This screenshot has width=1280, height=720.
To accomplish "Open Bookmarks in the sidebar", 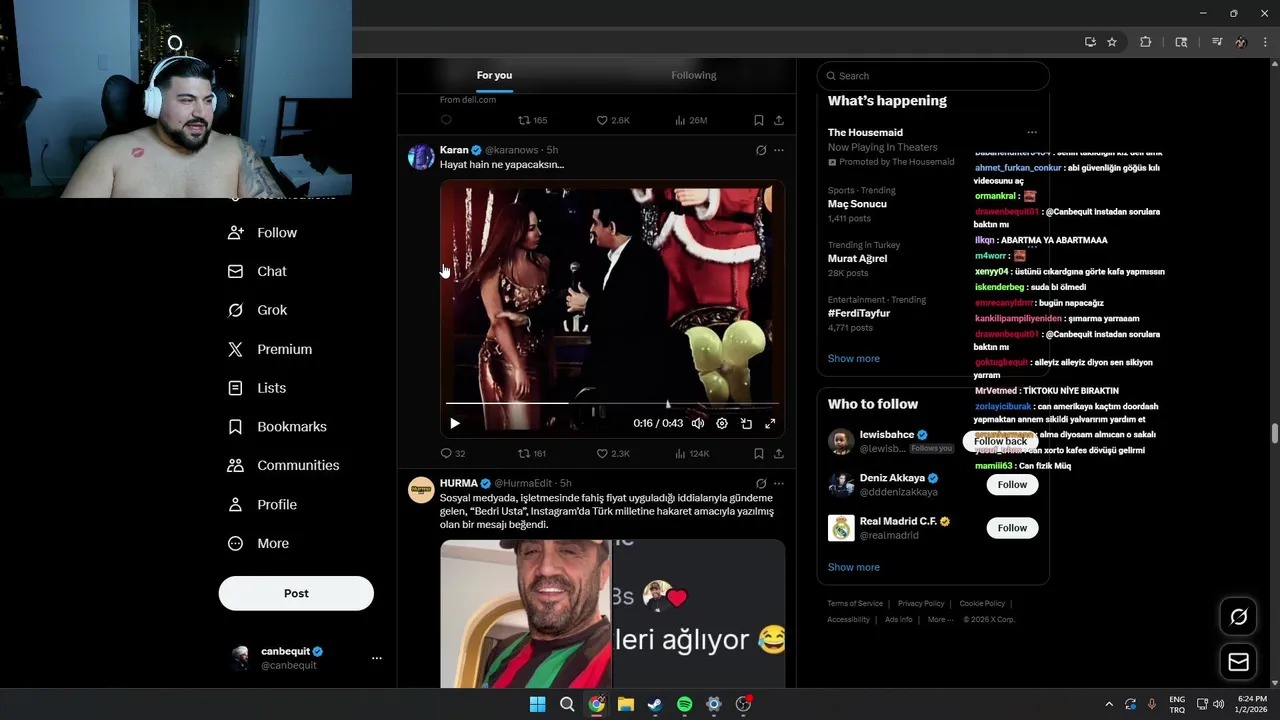I will [277, 426].
